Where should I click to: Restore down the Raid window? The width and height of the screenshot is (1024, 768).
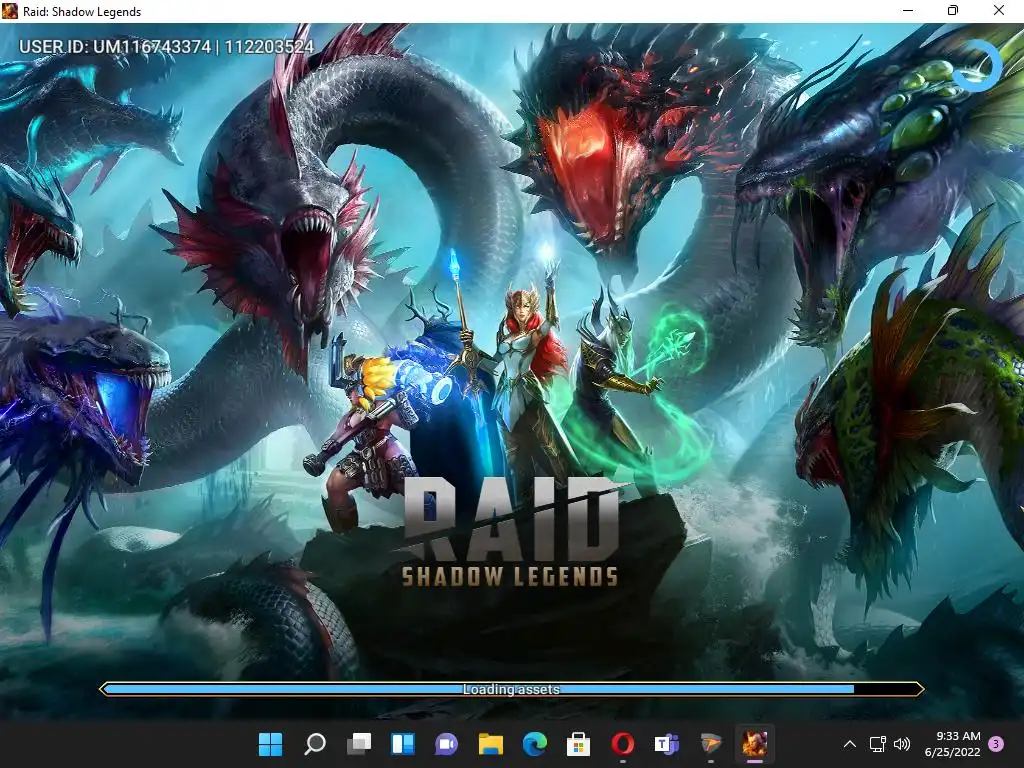pyautogui.click(x=953, y=10)
